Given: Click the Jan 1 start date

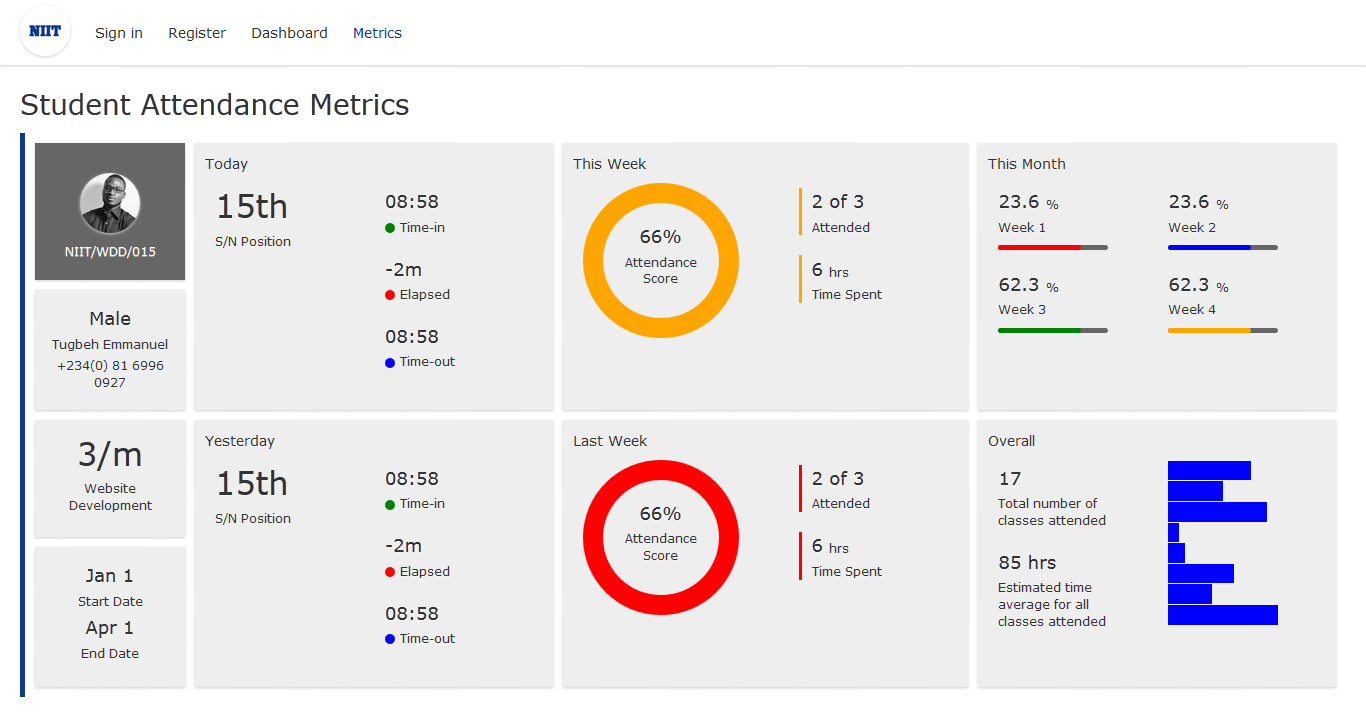Looking at the screenshot, I should pos(110,576).
